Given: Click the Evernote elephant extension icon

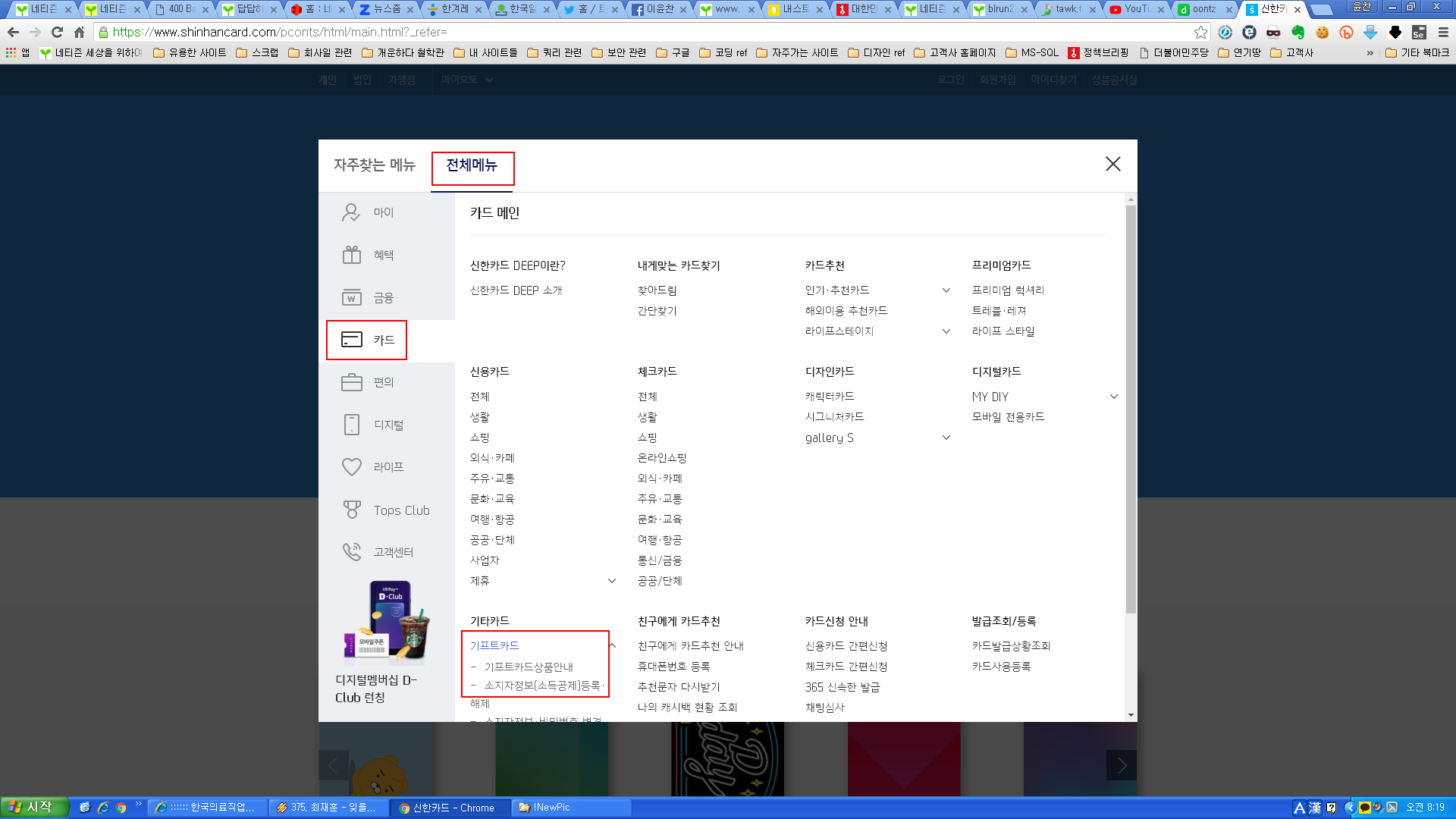Looking at the screenshot, I should [x=1298, y=32].
